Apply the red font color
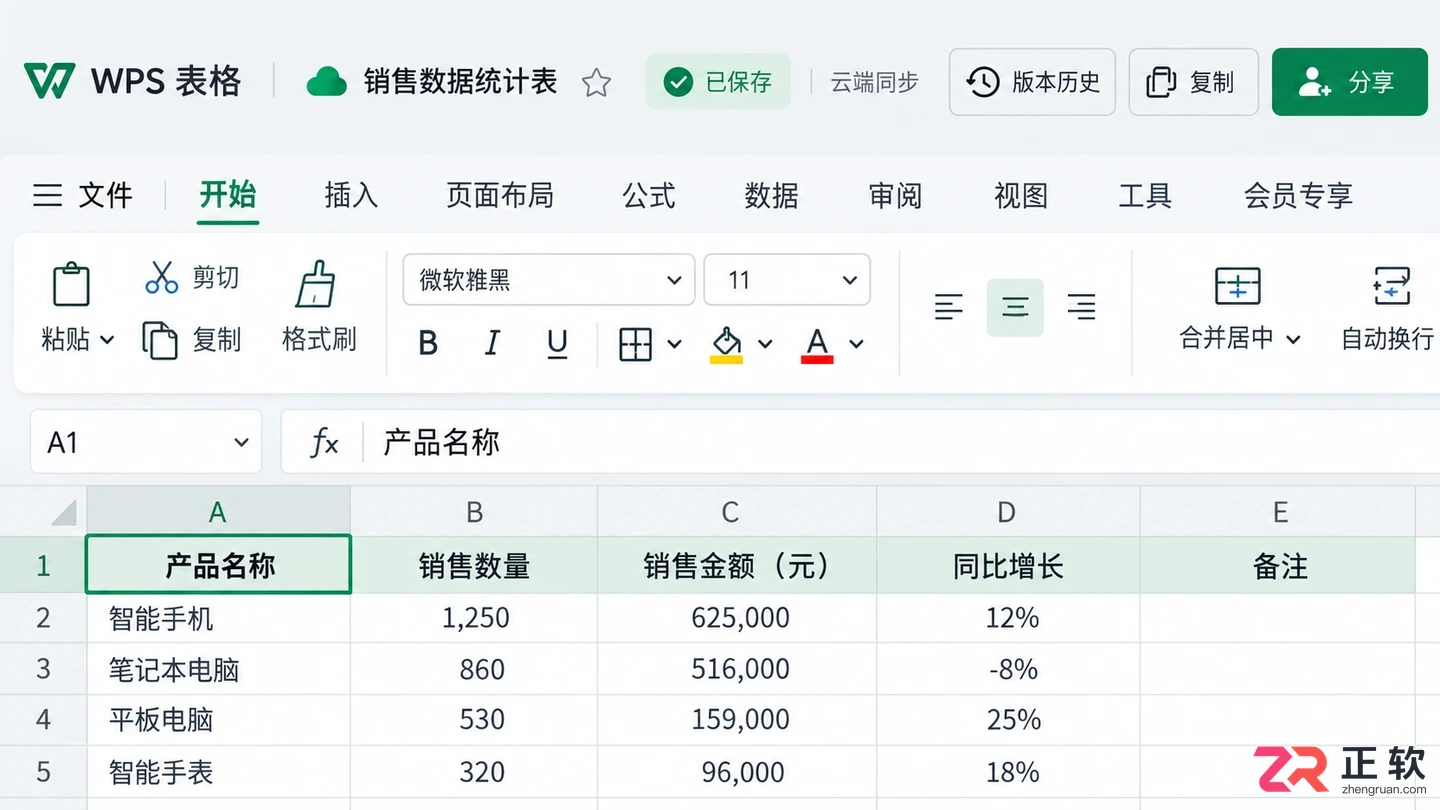Viewport: 1440px width, 810px height. (817, 344)
